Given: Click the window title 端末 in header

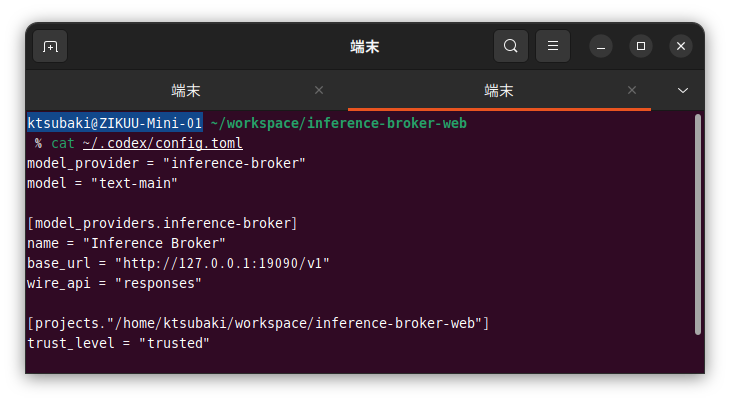Looking at the screenshot, I should point(365,47).
